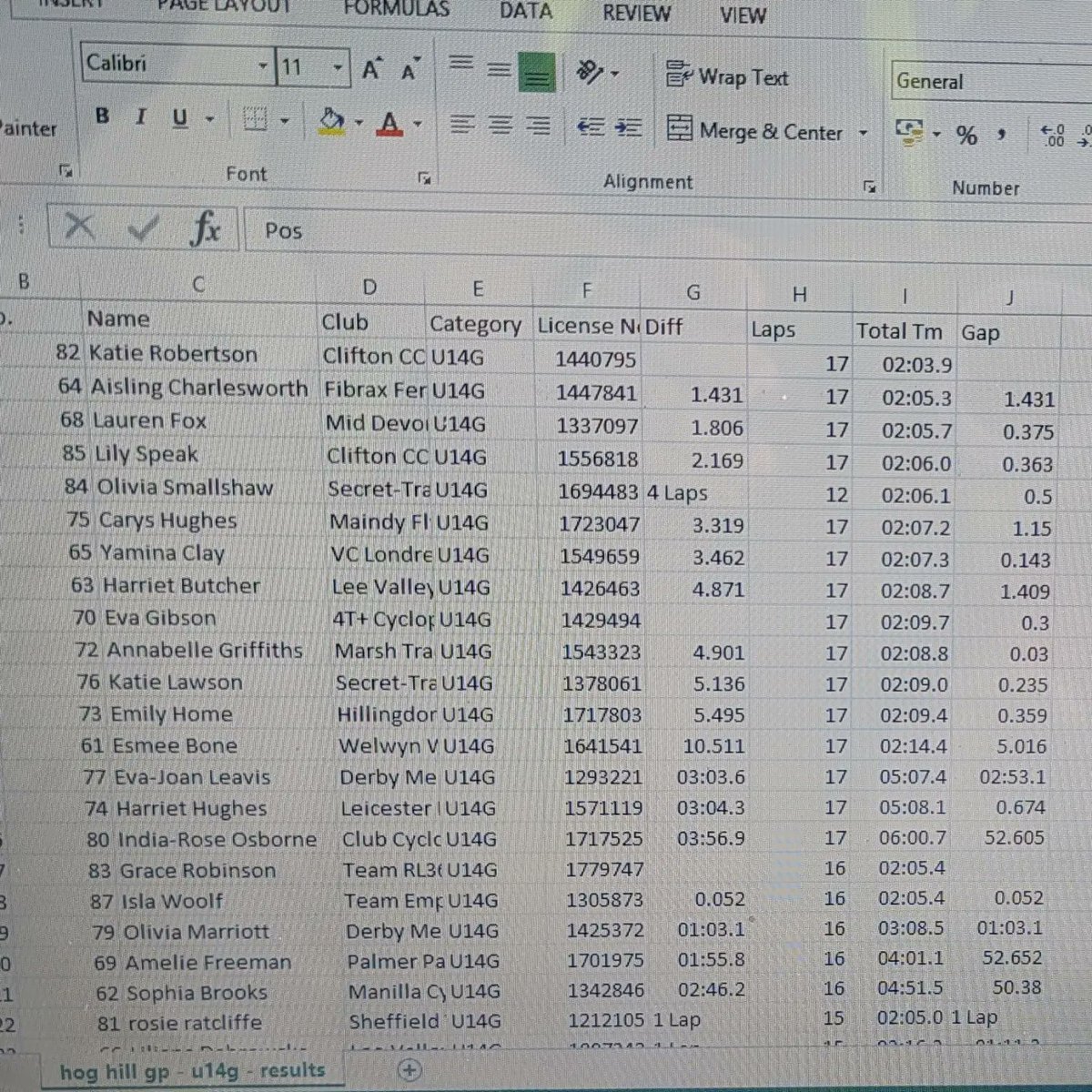Click the '4 Laps' cell in Olivia Smallshaw row
The width and height of the screenshot is (1092, 1092).
coord(695,494)
